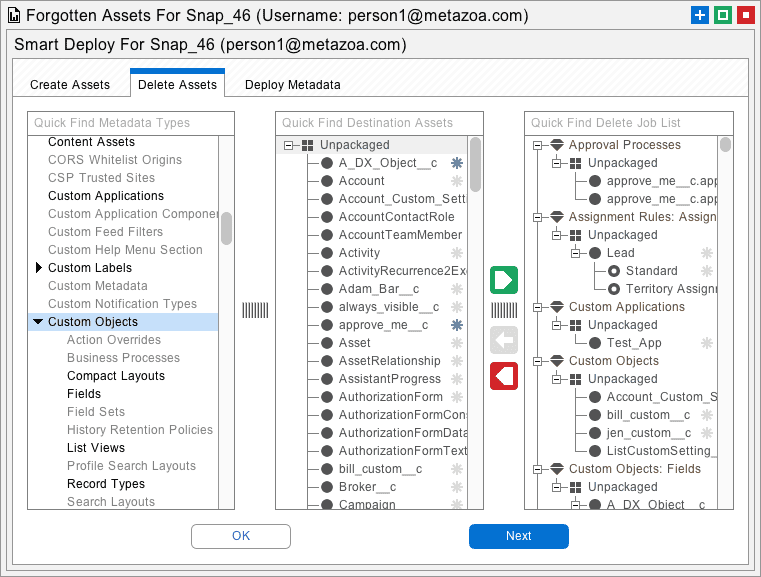
Task: Click the star beside Asset
Action: (457, 343)
